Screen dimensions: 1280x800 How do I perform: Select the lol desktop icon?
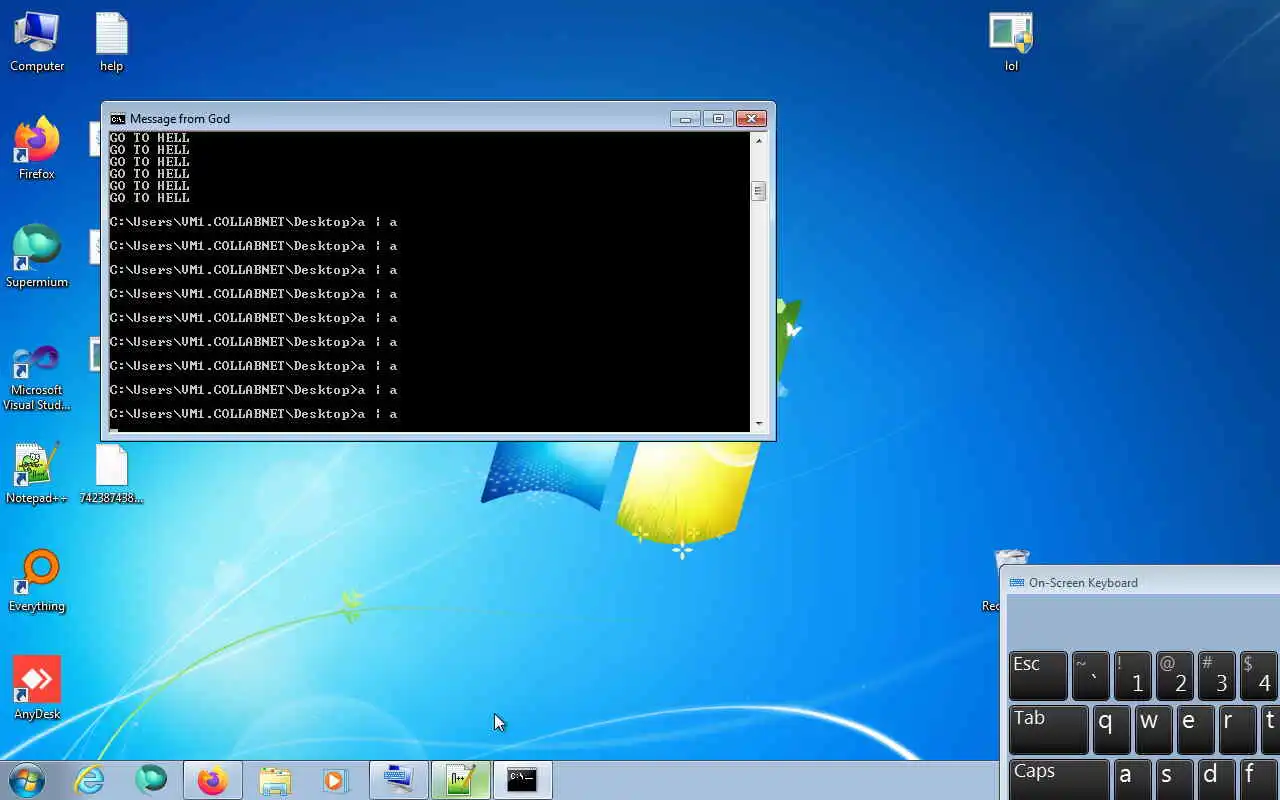[1011, 43]
